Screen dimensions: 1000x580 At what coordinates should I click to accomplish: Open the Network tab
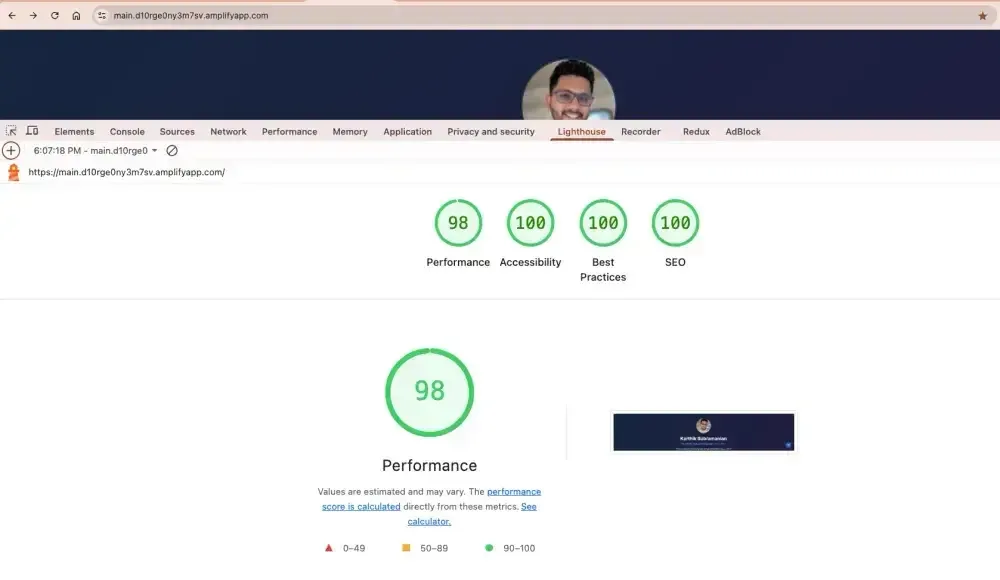(228, 131)
